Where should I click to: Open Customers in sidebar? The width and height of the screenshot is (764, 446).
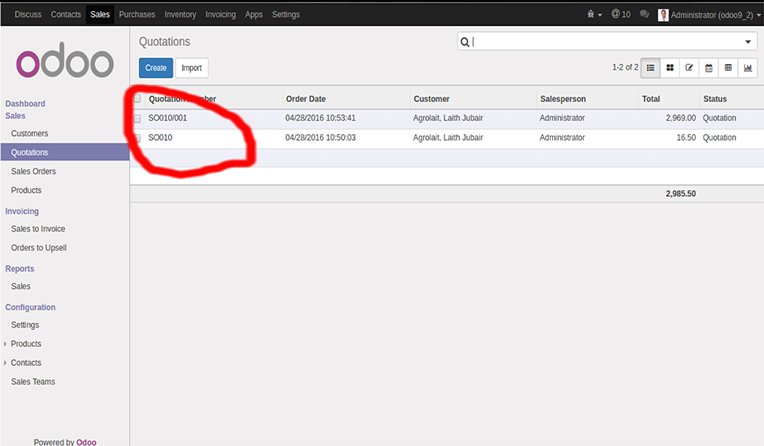[x=30, y=134]
